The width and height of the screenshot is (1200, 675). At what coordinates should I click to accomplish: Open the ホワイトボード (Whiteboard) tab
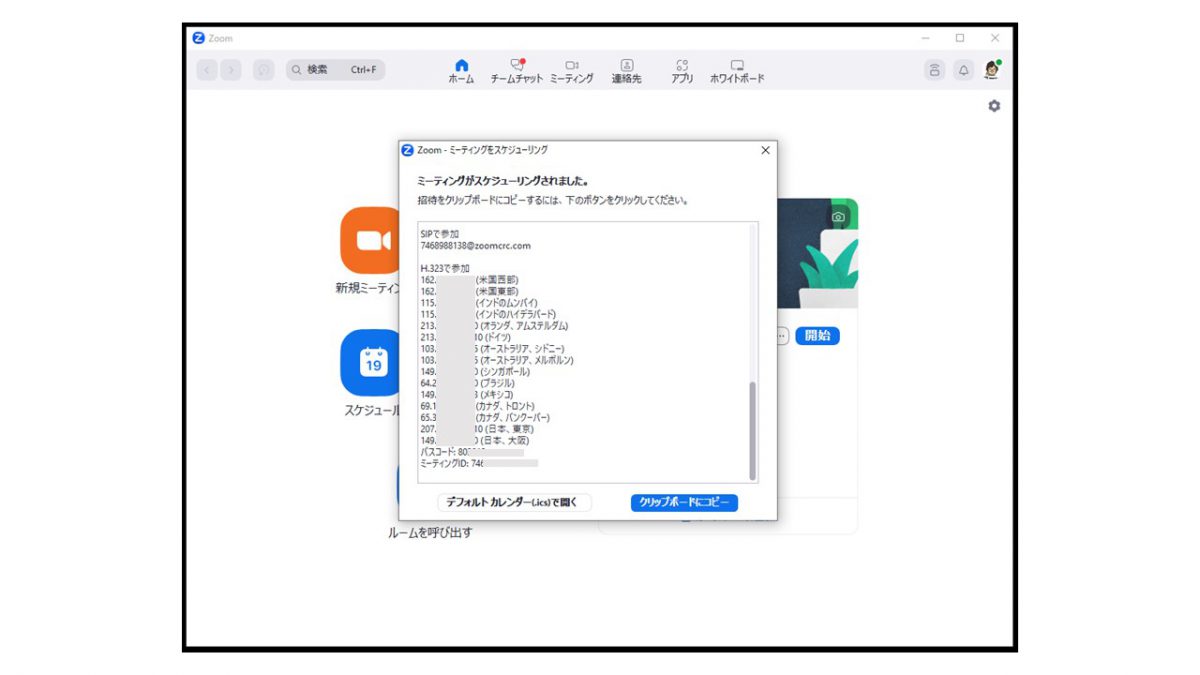[737, 70]
